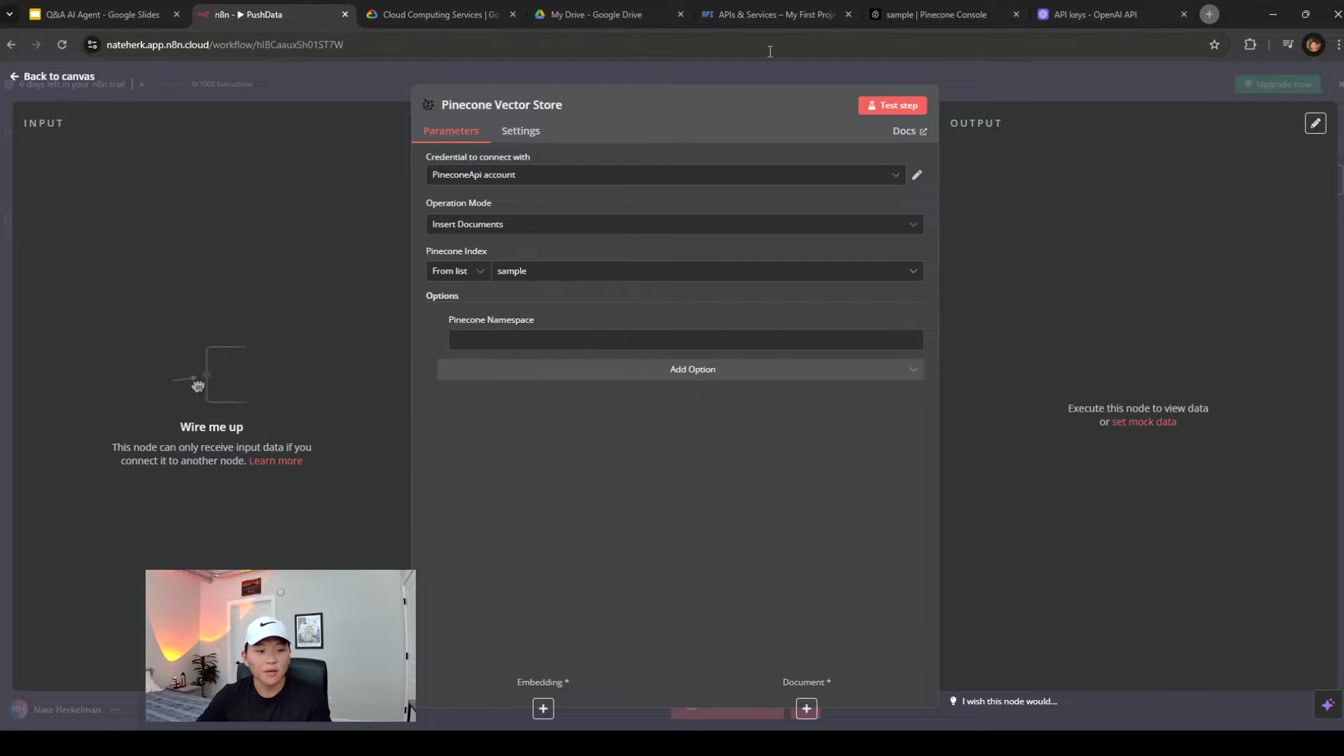Open the PineconeApi account credential dropdown
Image resolution: width=1344 pixels, height=756 pixels.
[x=666, y=175]
